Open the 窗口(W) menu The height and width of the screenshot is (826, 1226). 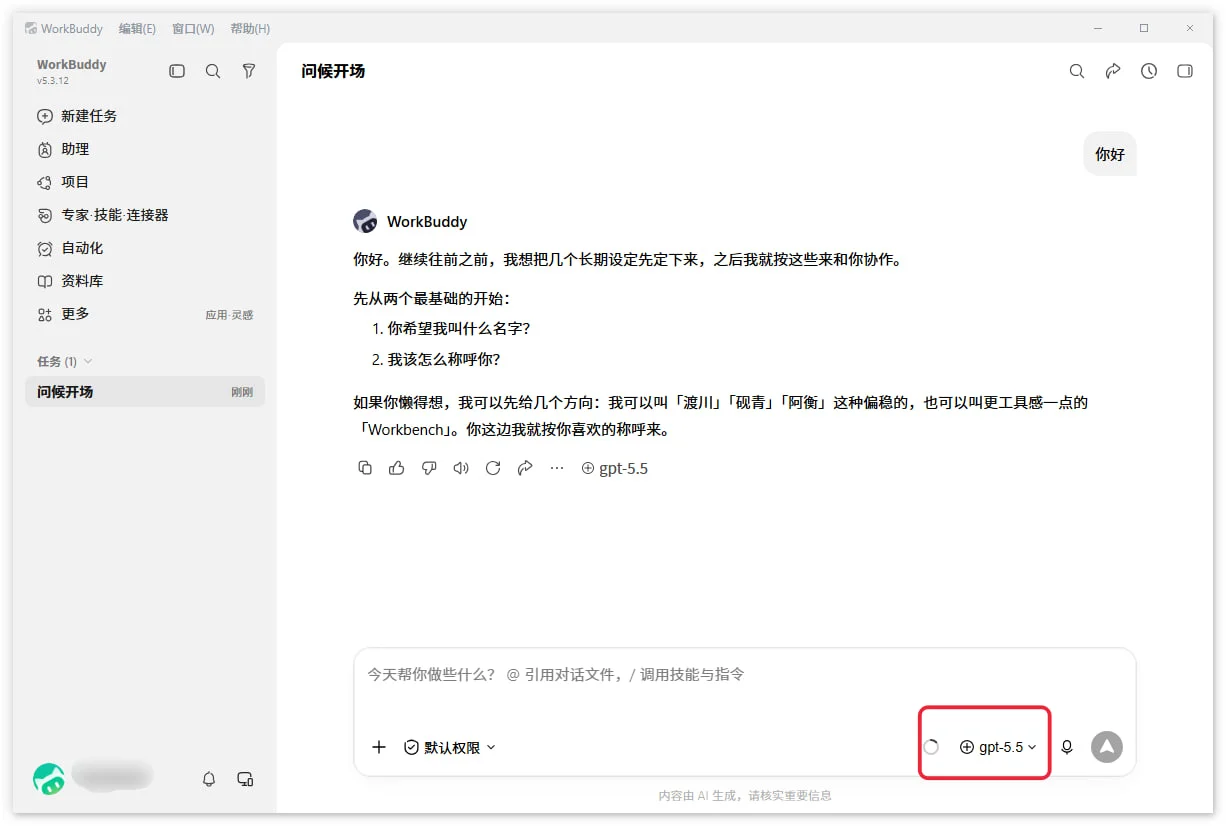pyautogui.click(x=193, y=28)
